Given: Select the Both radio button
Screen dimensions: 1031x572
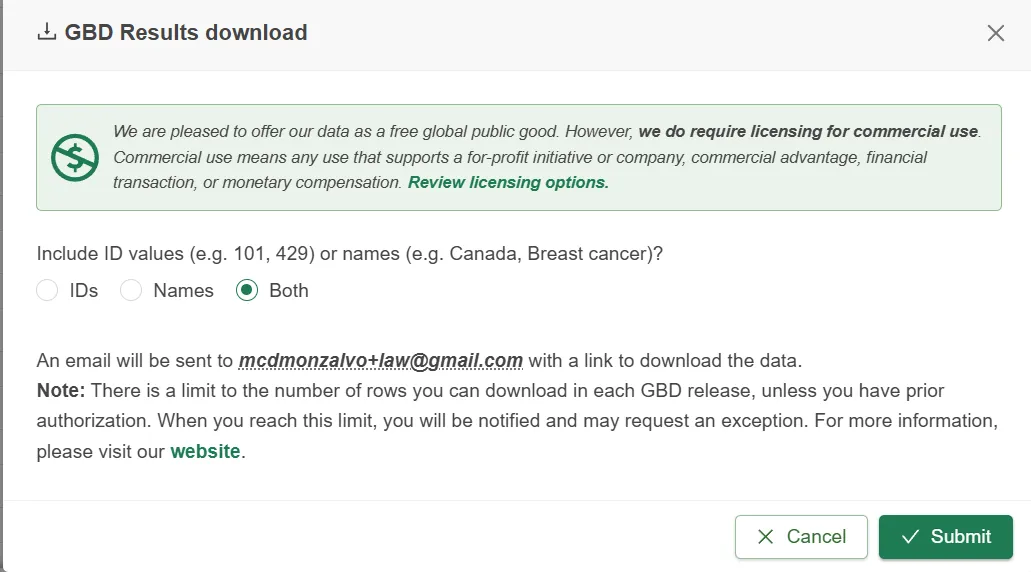Looking at the screenshot, I should (x=247, y=291).
